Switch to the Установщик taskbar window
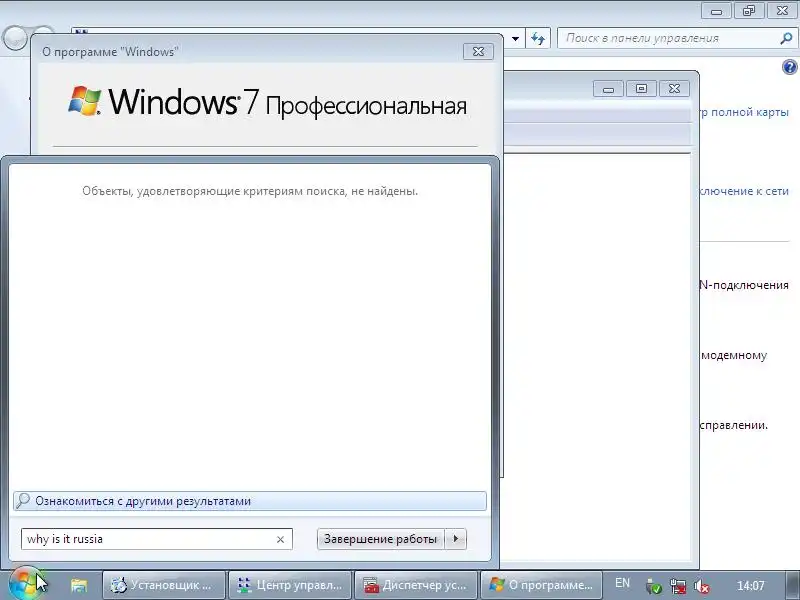The width and height of the screenshot is (800, 600). pyautogui.click(x=164, y=585)
